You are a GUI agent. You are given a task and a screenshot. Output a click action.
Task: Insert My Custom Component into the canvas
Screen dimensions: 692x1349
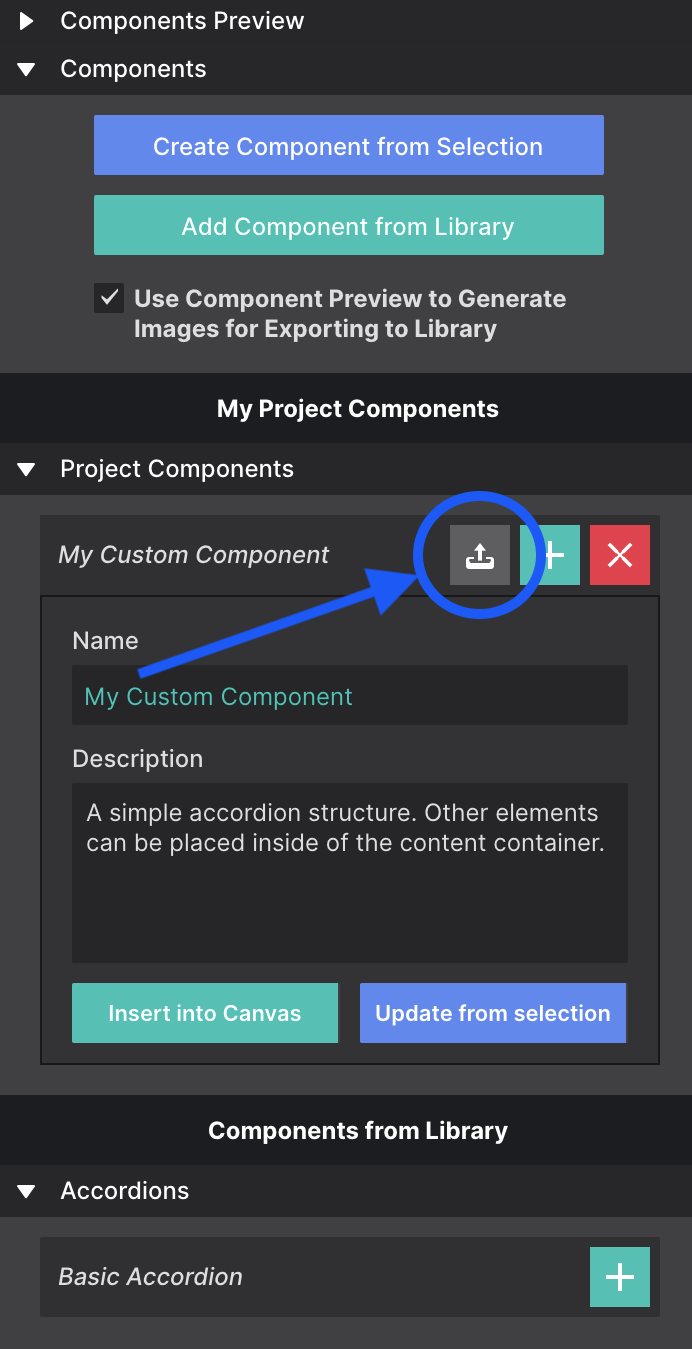point(204,1013)
